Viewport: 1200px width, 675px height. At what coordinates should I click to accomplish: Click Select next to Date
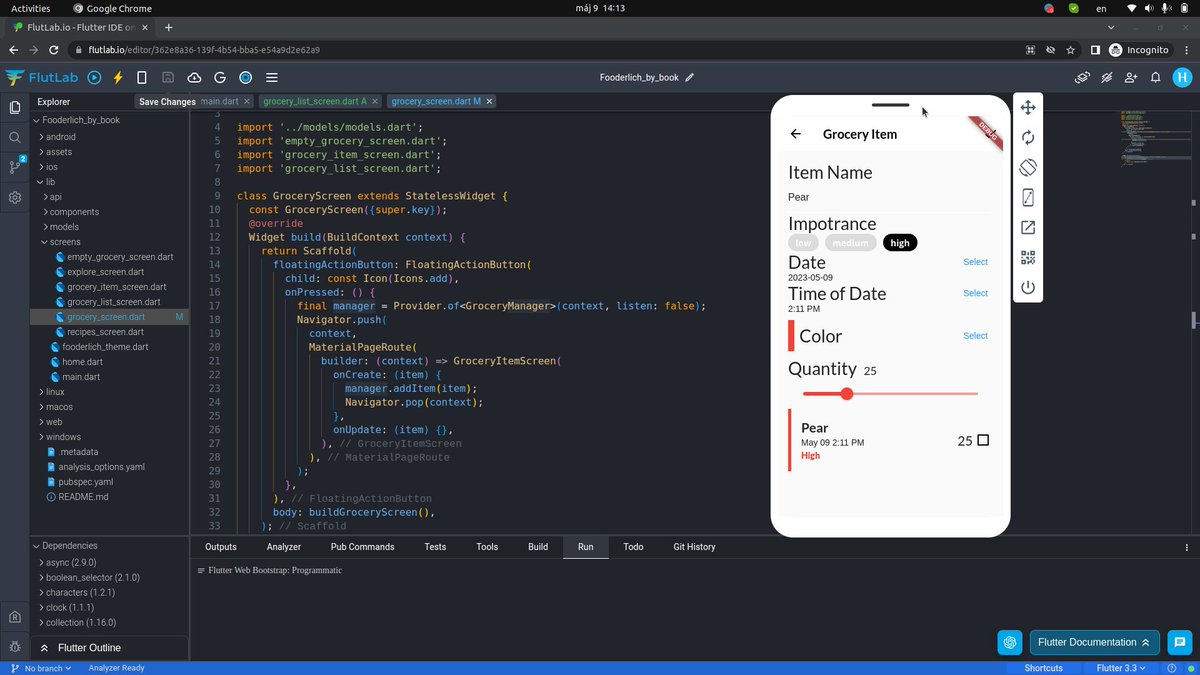(975, 262)
